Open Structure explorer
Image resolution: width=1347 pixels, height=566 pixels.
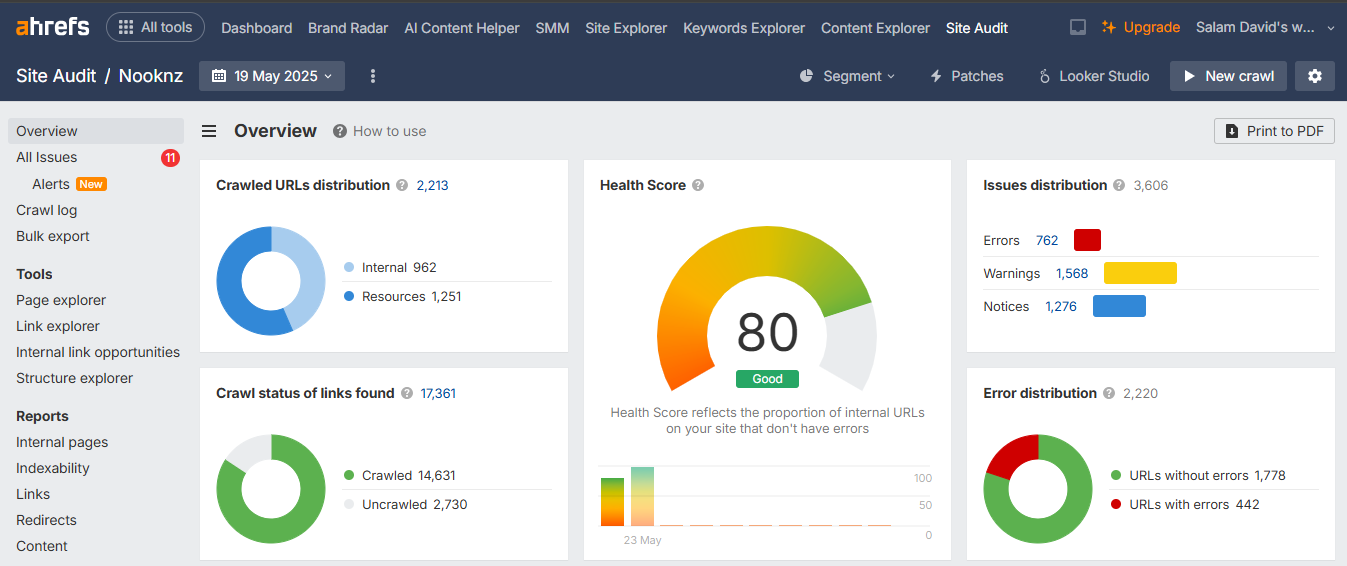74,378
